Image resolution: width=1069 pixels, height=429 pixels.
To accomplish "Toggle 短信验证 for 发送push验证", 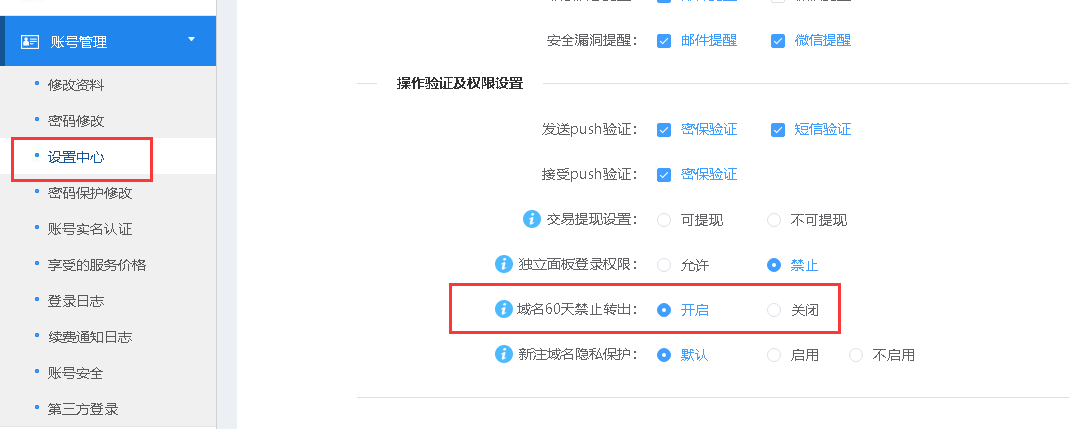I will tap(778, 129).
